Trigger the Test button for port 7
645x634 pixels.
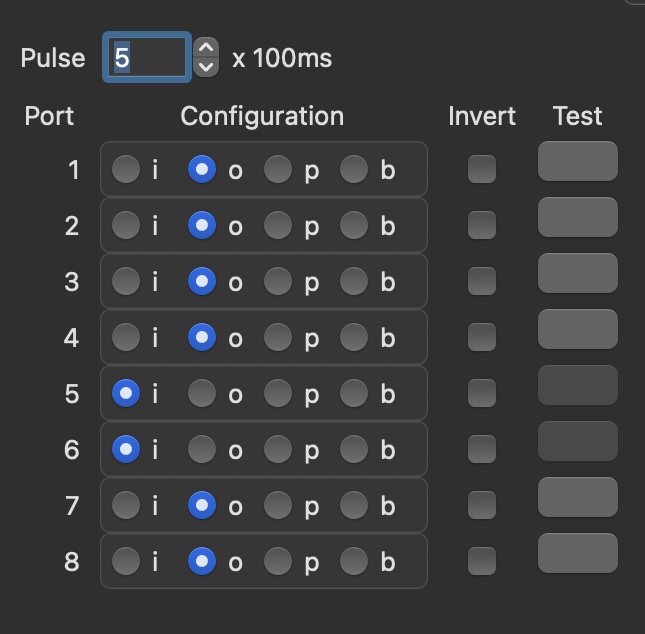577,497
